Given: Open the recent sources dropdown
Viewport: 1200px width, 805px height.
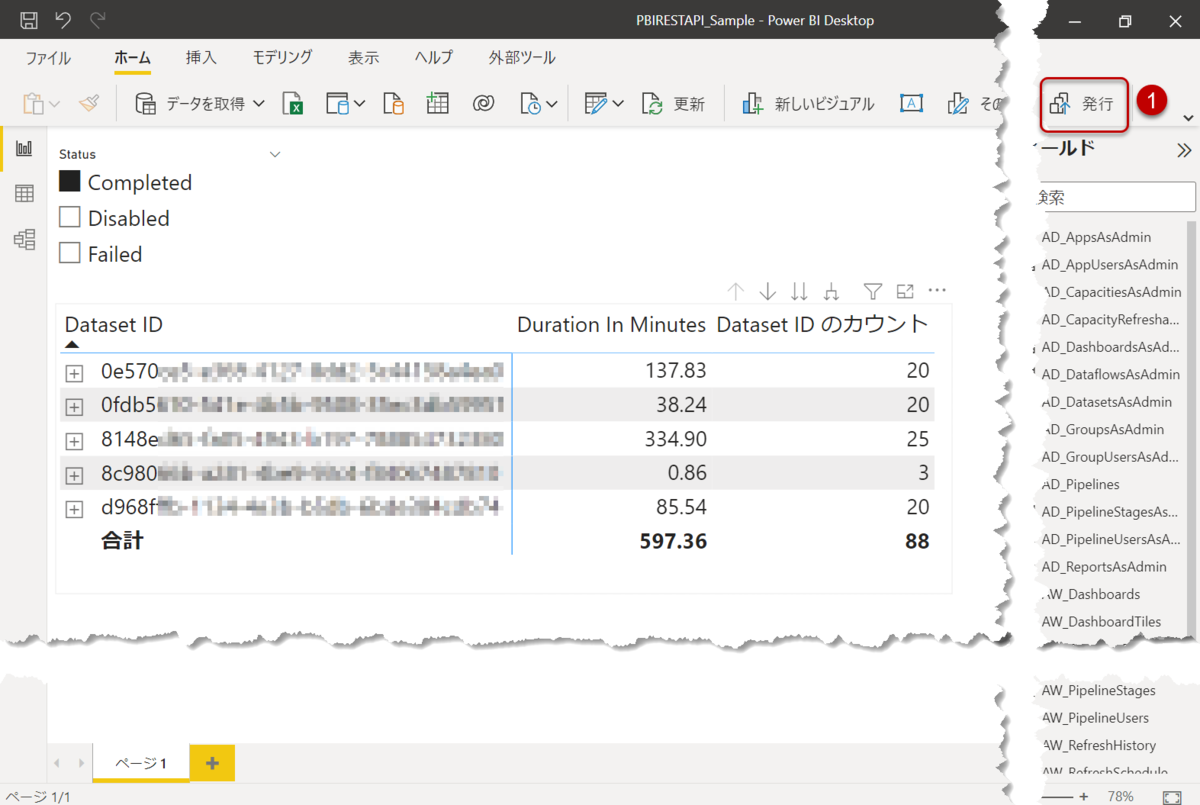Looking at the screenshot, I should 538,104.
